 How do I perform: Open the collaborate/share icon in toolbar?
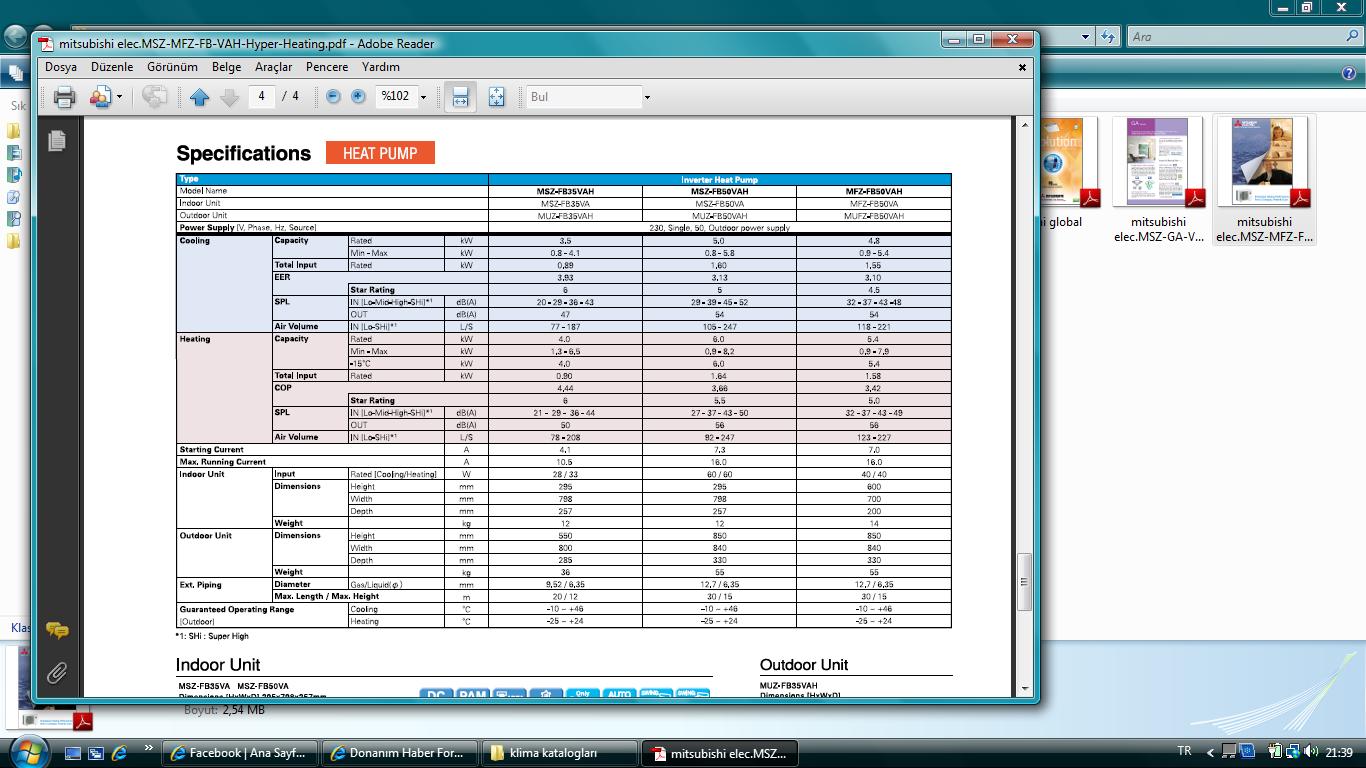click(100, 97)
